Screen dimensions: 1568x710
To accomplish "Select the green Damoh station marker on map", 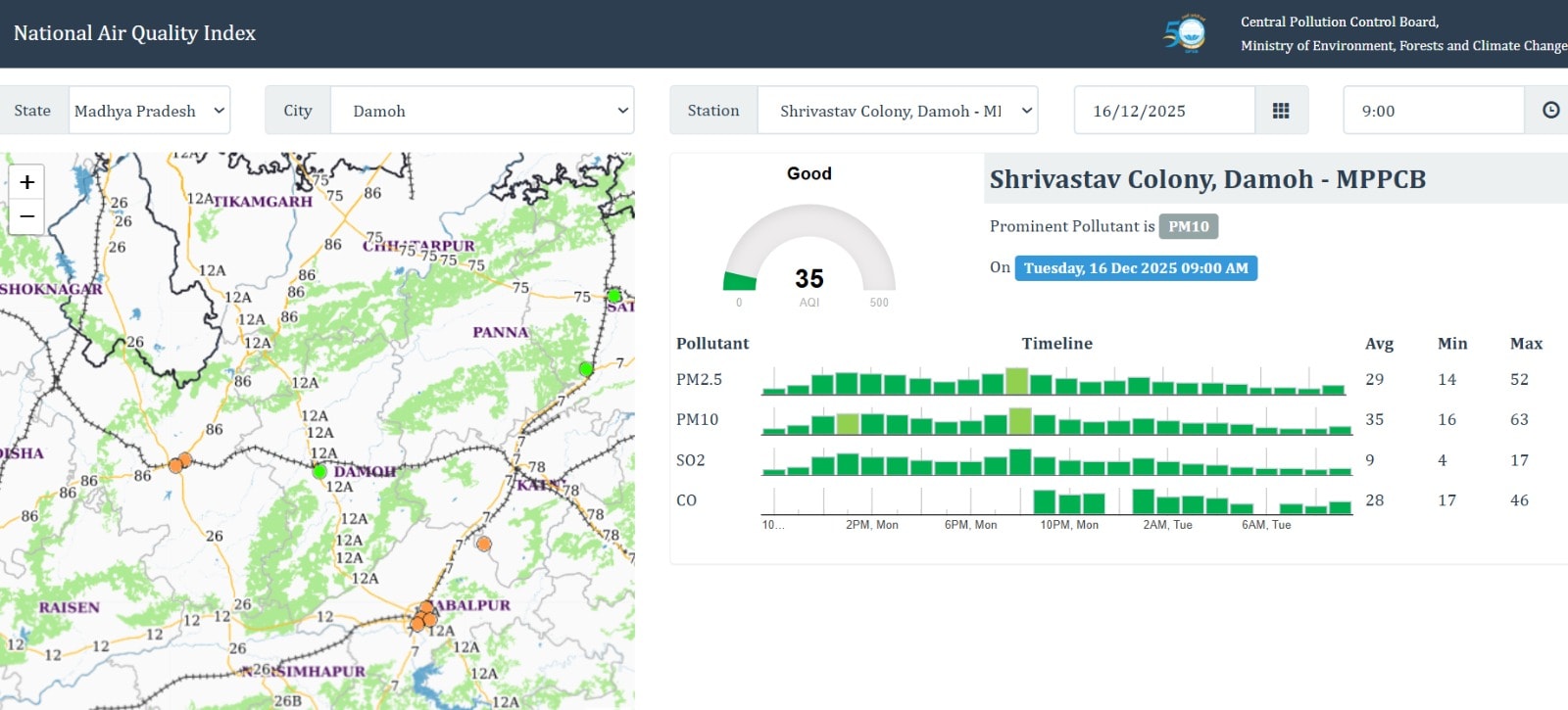I will (x=319, y=472).
